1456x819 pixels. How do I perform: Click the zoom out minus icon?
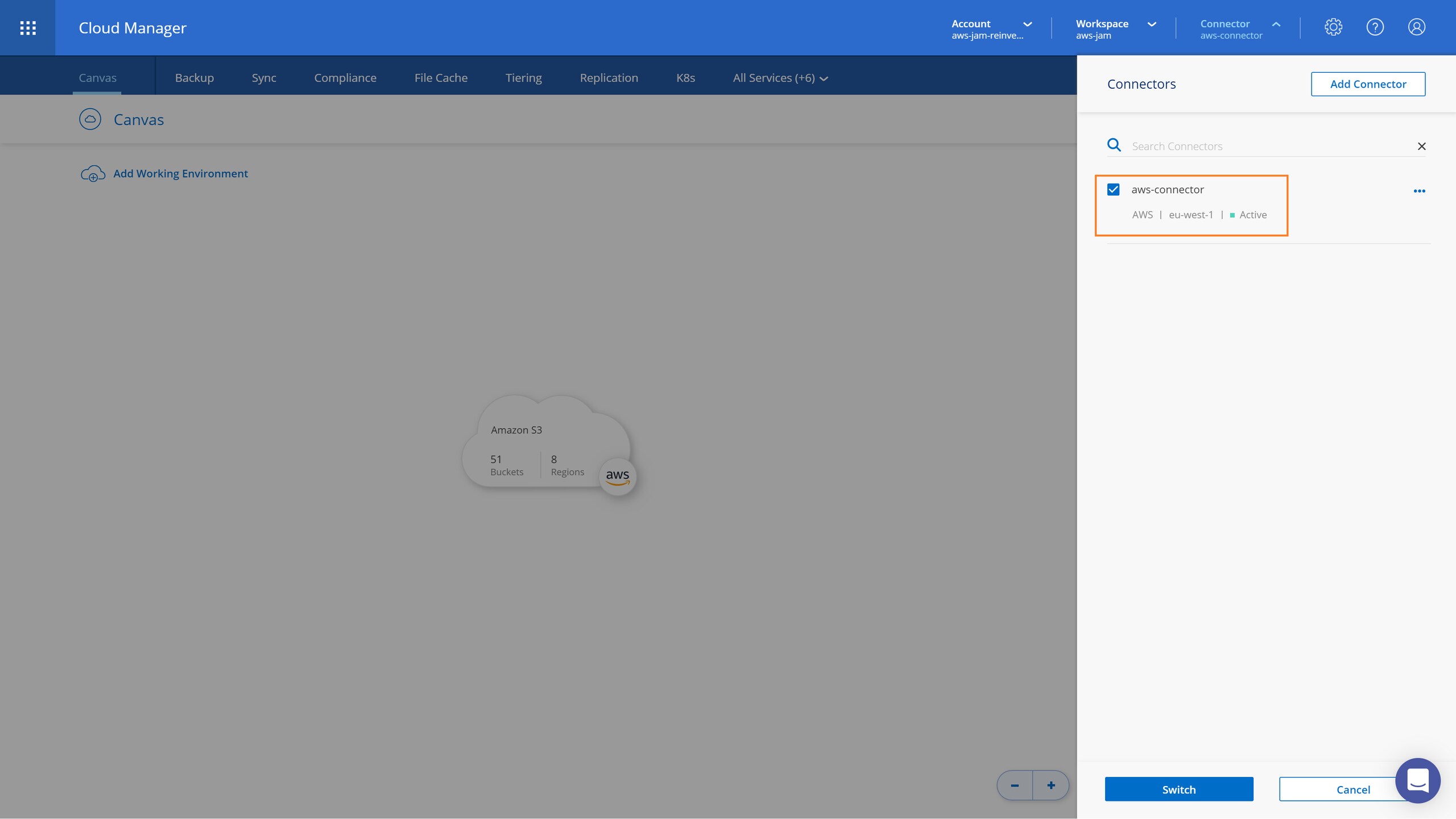coord(1015,785)
